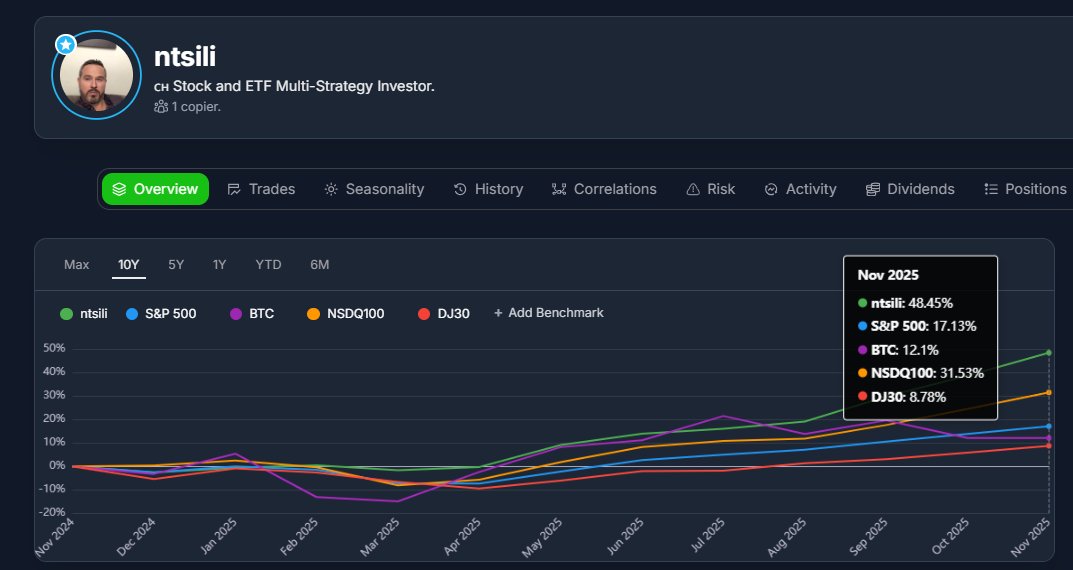Click 'ntsili: 48.45%' in tooltip
The image size is (1073, 570).
point(905,303)
